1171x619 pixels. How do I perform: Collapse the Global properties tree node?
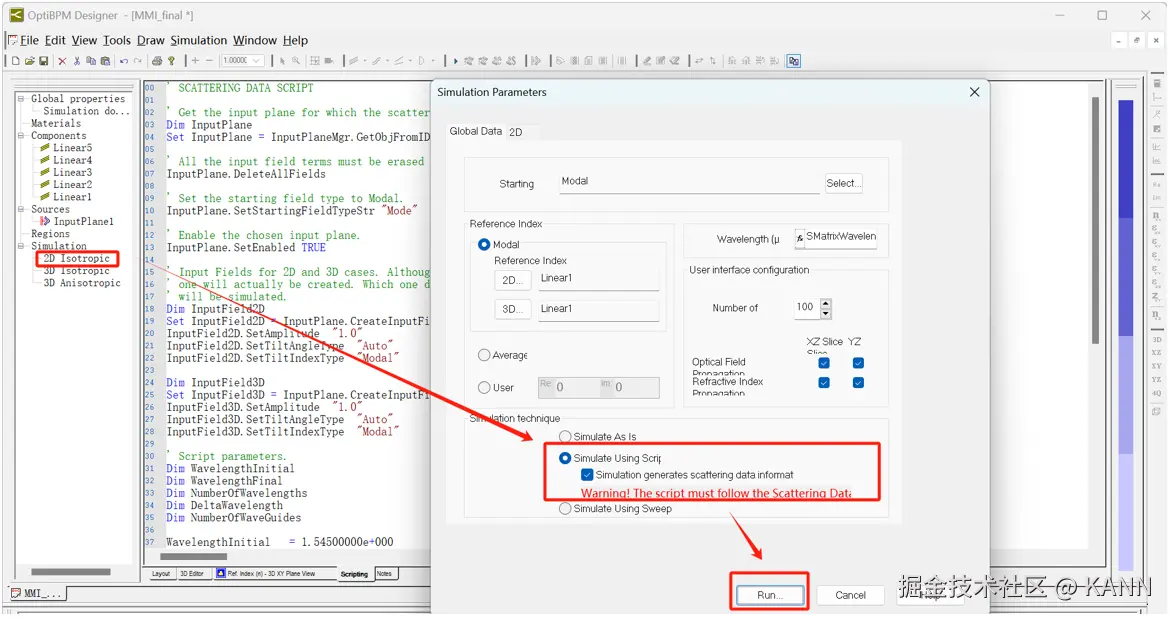[x=22, y=99]
